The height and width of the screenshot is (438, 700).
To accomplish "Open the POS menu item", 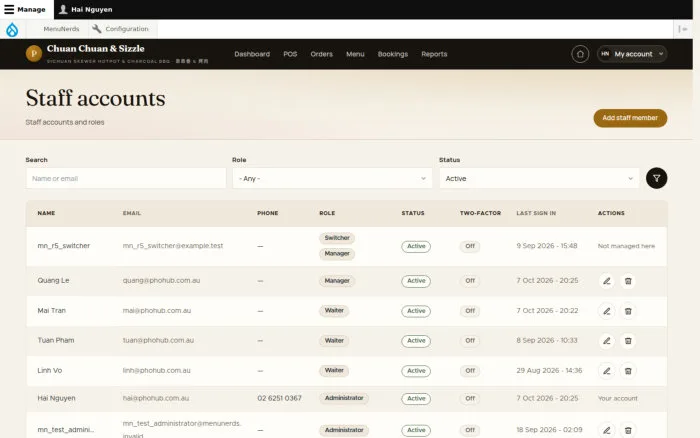I will click(290, 54).
